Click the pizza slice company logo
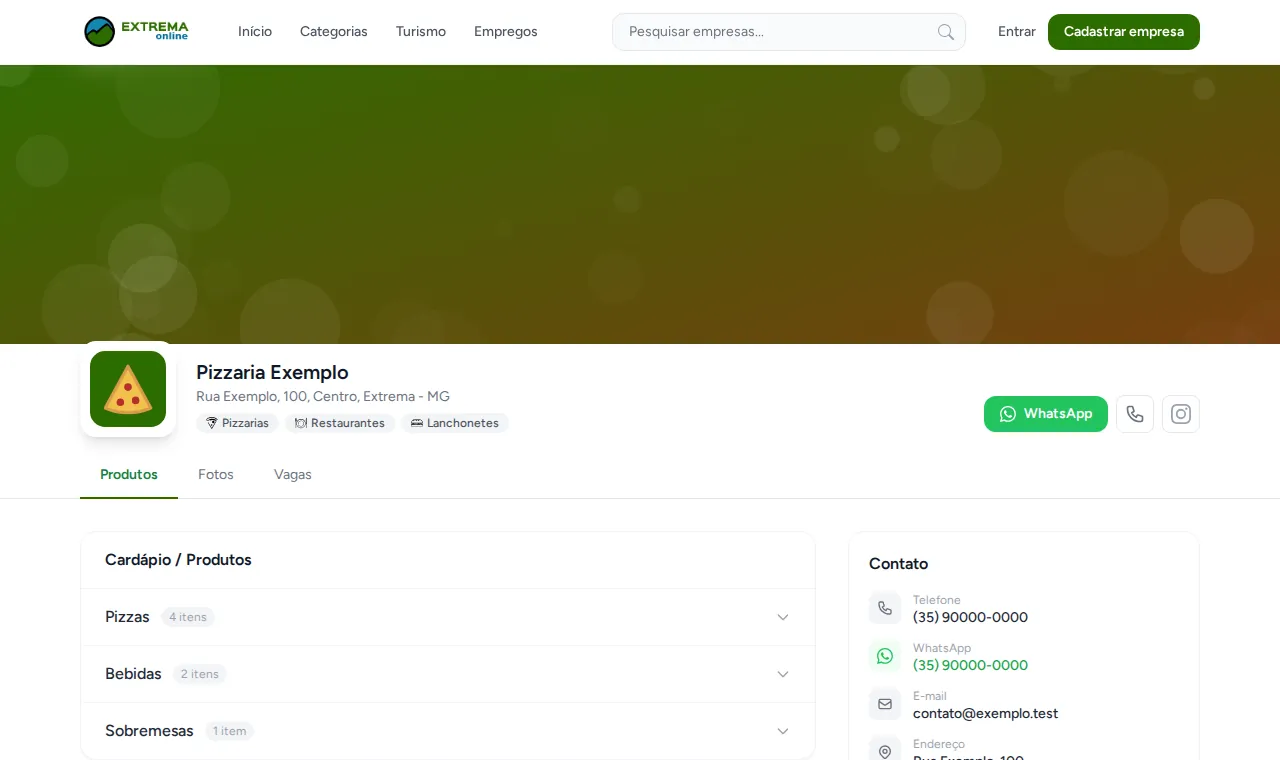Screen dimensions: 1280x760 click(x=128, y=389)
